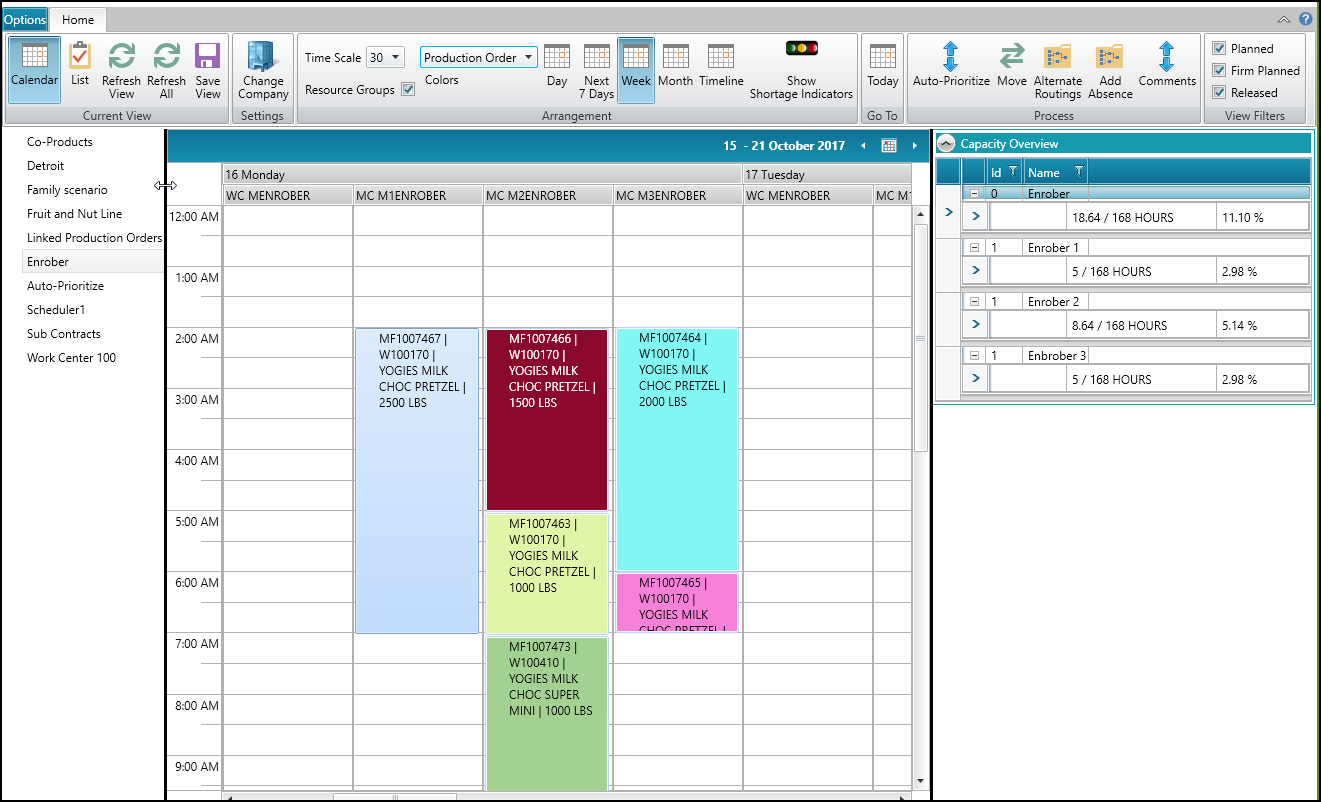Viewport: 1321px width, 802px height.
Task: Open the Comments tool
Action: [x=1167, y=66]
